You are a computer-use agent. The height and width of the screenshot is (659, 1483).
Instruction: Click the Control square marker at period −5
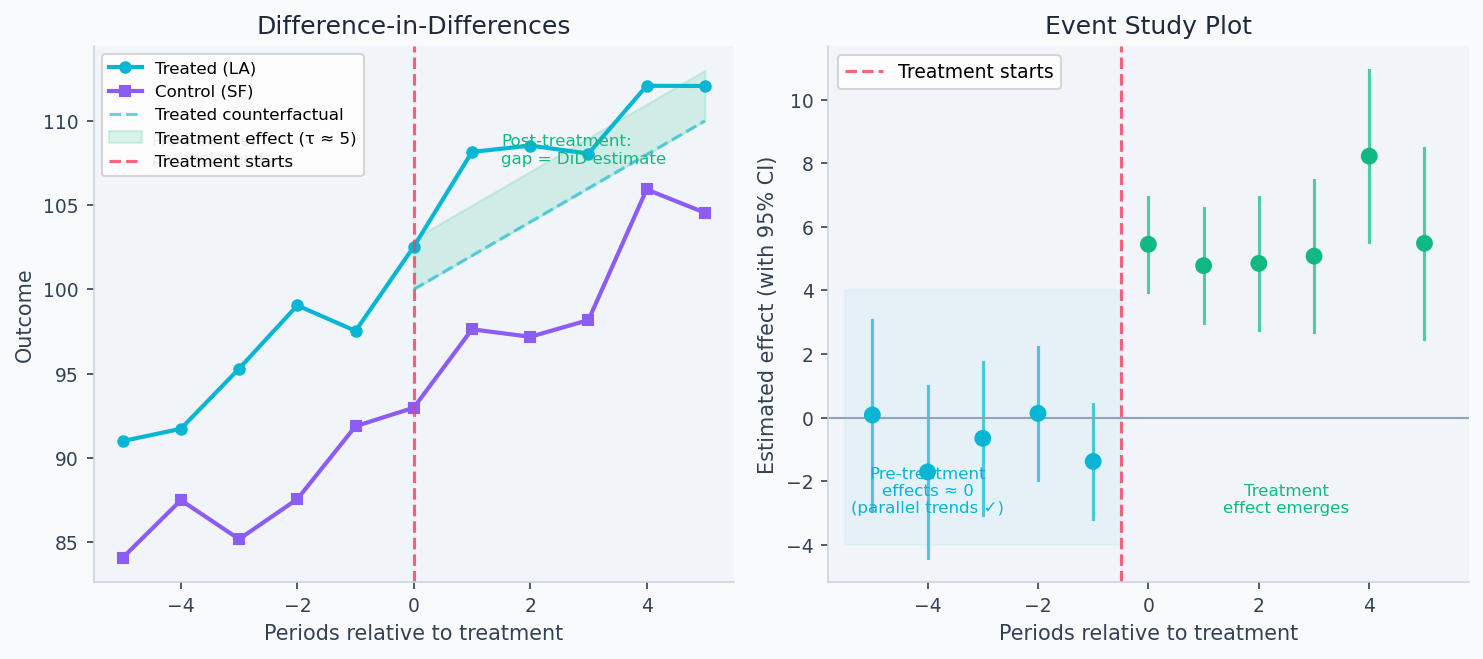coord(123,558)
